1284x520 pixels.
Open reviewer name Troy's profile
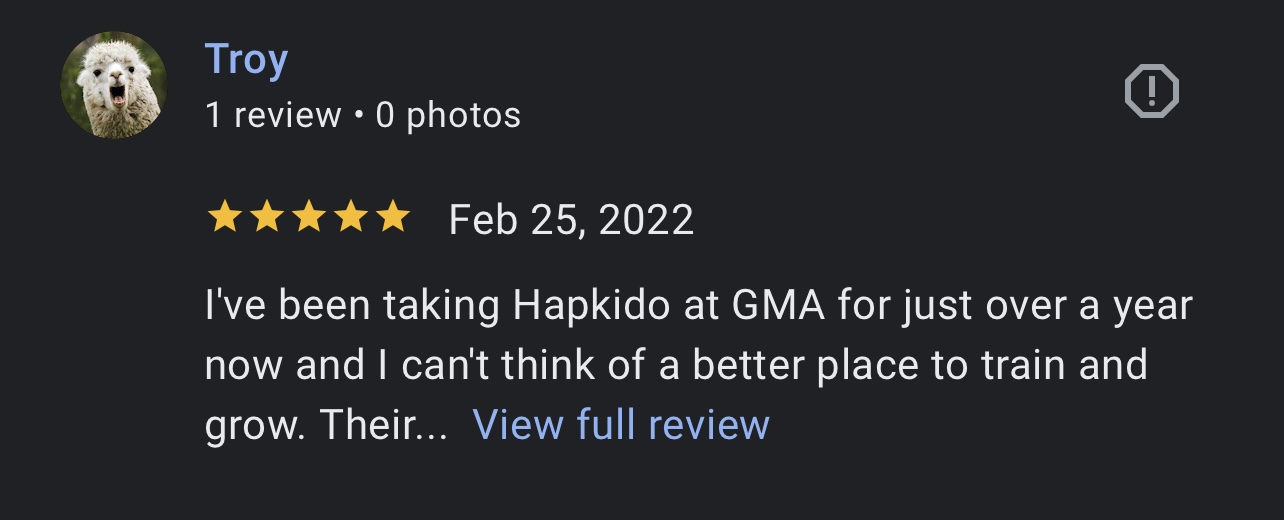coord(246,60)
